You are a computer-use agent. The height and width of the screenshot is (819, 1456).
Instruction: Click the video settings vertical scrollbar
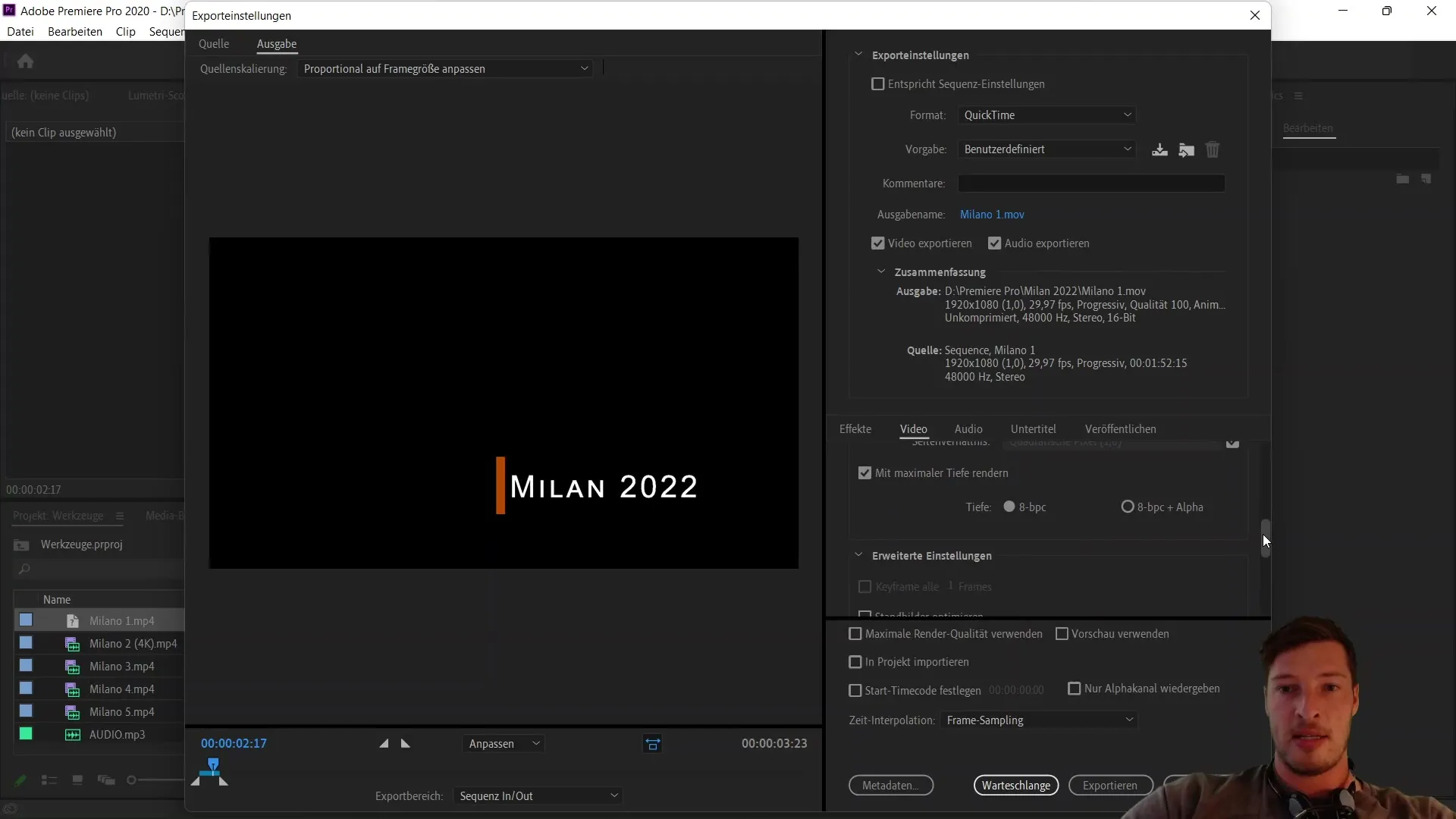pyautogui.click(x=1265, y=538)
